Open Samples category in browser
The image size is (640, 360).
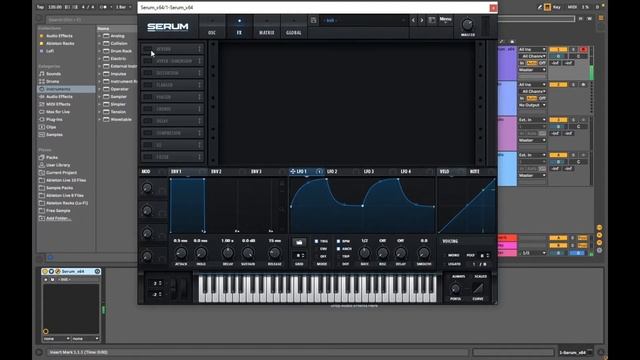click(x=54, y=135)
